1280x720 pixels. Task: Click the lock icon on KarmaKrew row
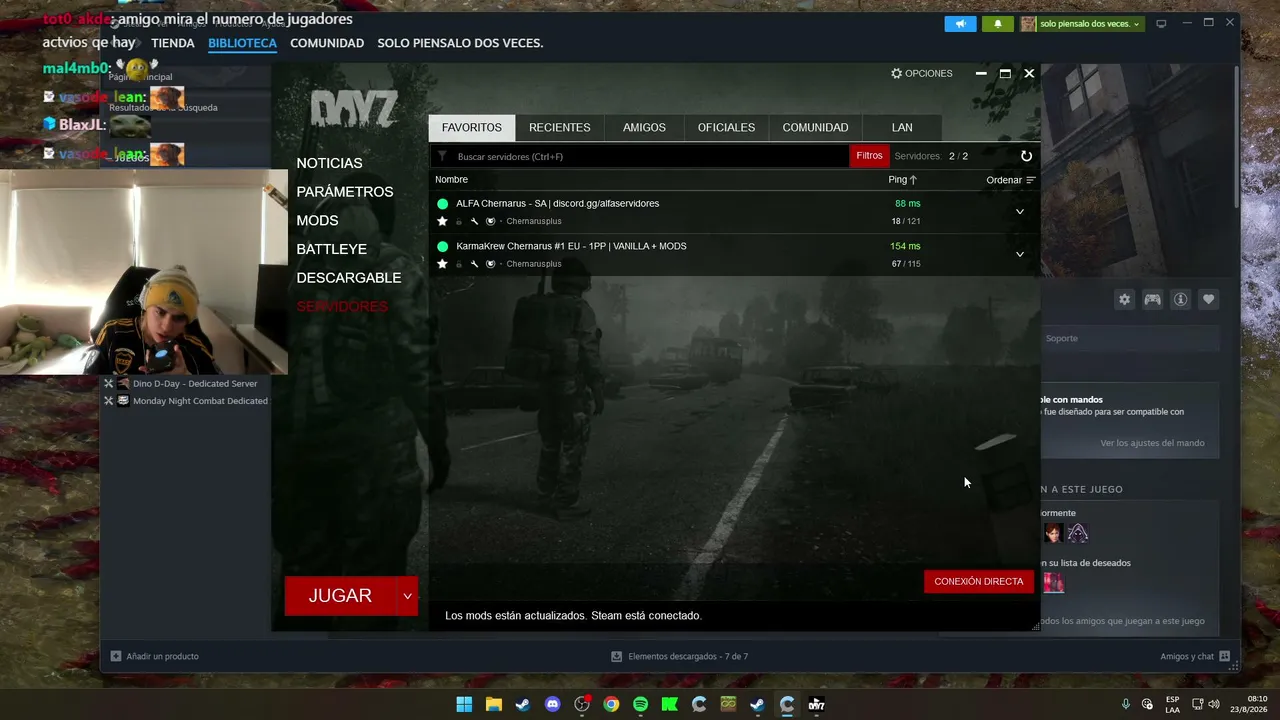coord(459,264)
